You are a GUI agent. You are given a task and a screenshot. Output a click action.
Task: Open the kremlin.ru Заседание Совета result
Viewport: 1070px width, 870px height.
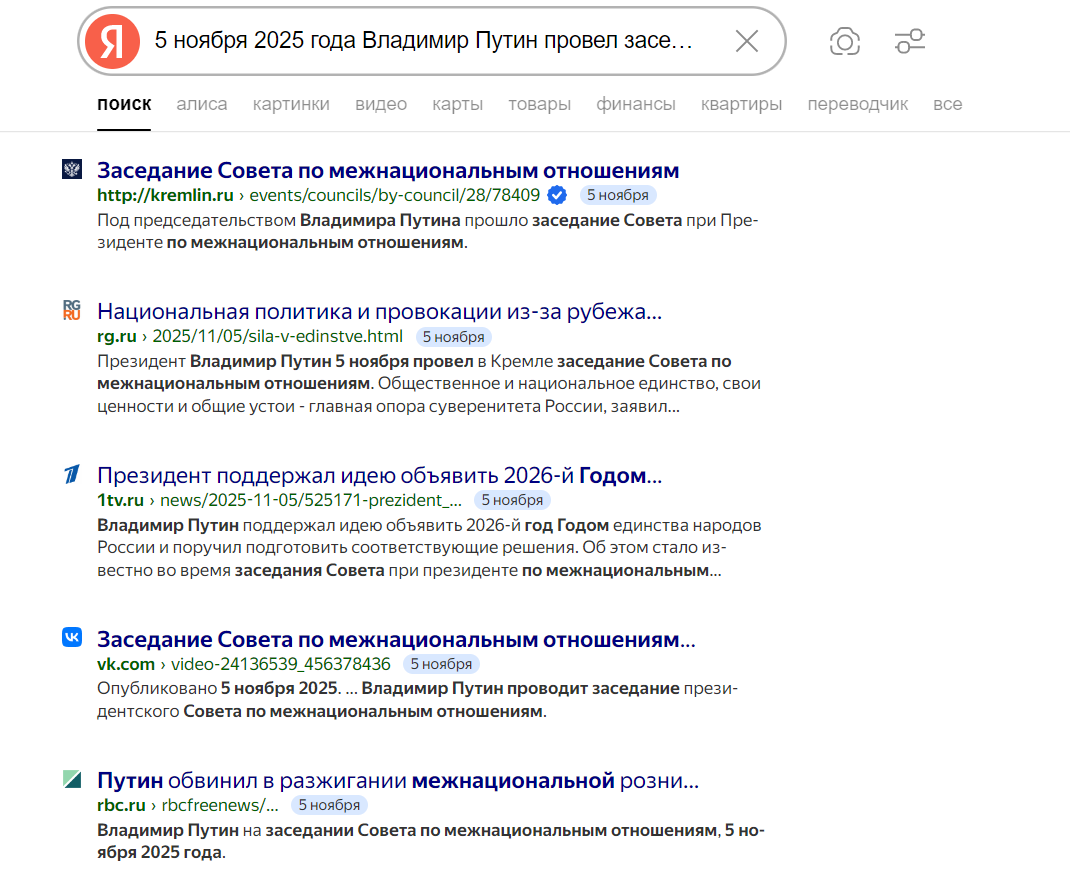(x=388, y=170)
